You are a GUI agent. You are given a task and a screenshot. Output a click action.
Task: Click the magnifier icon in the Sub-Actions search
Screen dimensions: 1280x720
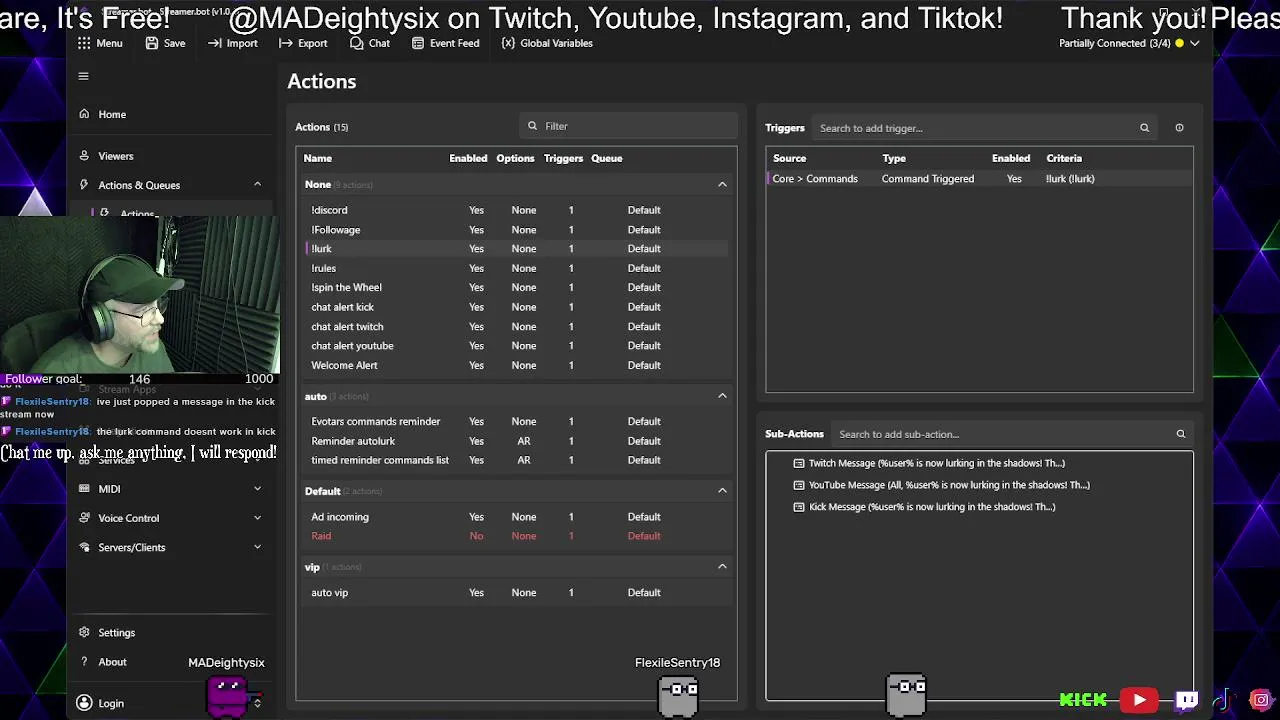[x=1181, y=434]
